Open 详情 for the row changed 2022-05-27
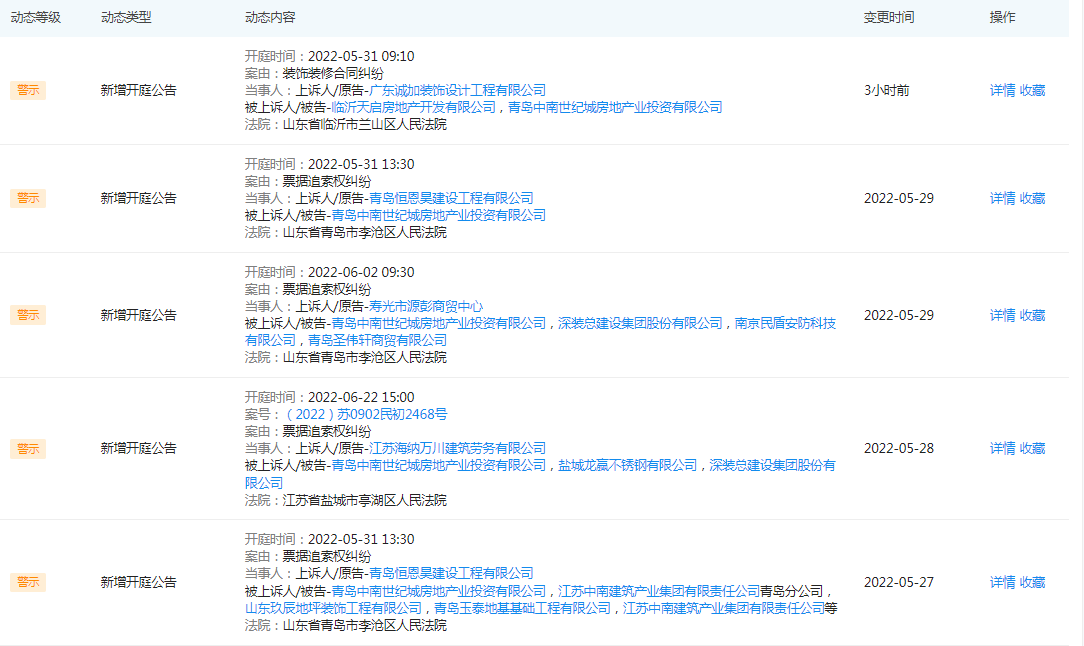 point(1002,582)
